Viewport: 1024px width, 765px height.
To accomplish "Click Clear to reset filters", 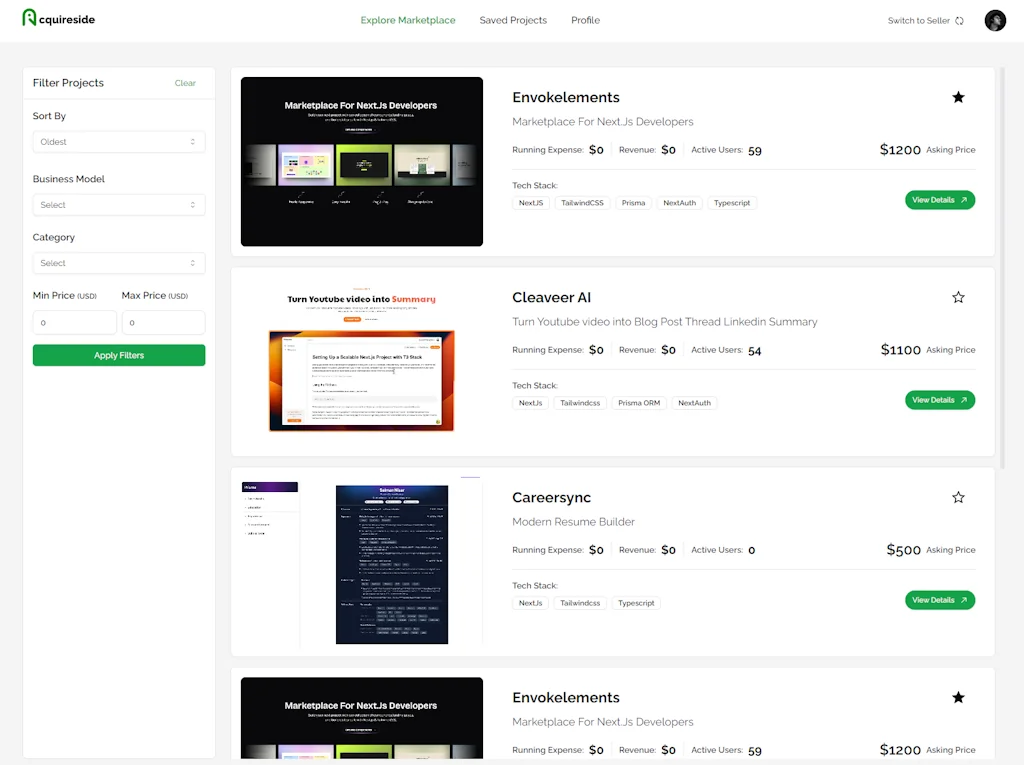I will tap(185, 83).
